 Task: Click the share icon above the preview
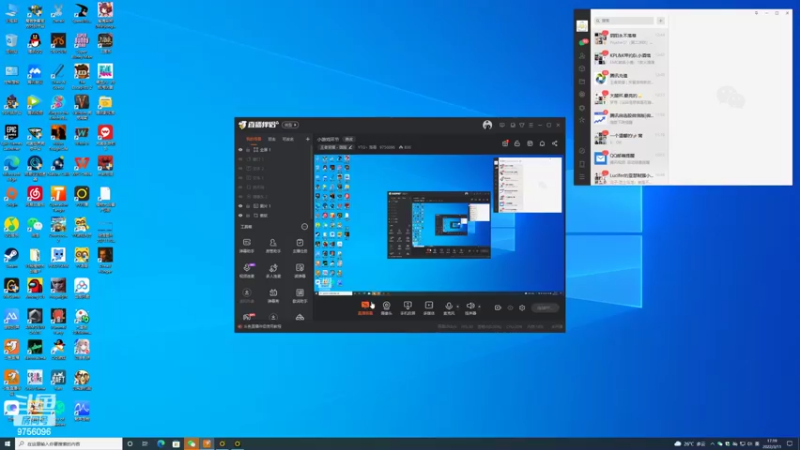555,143
